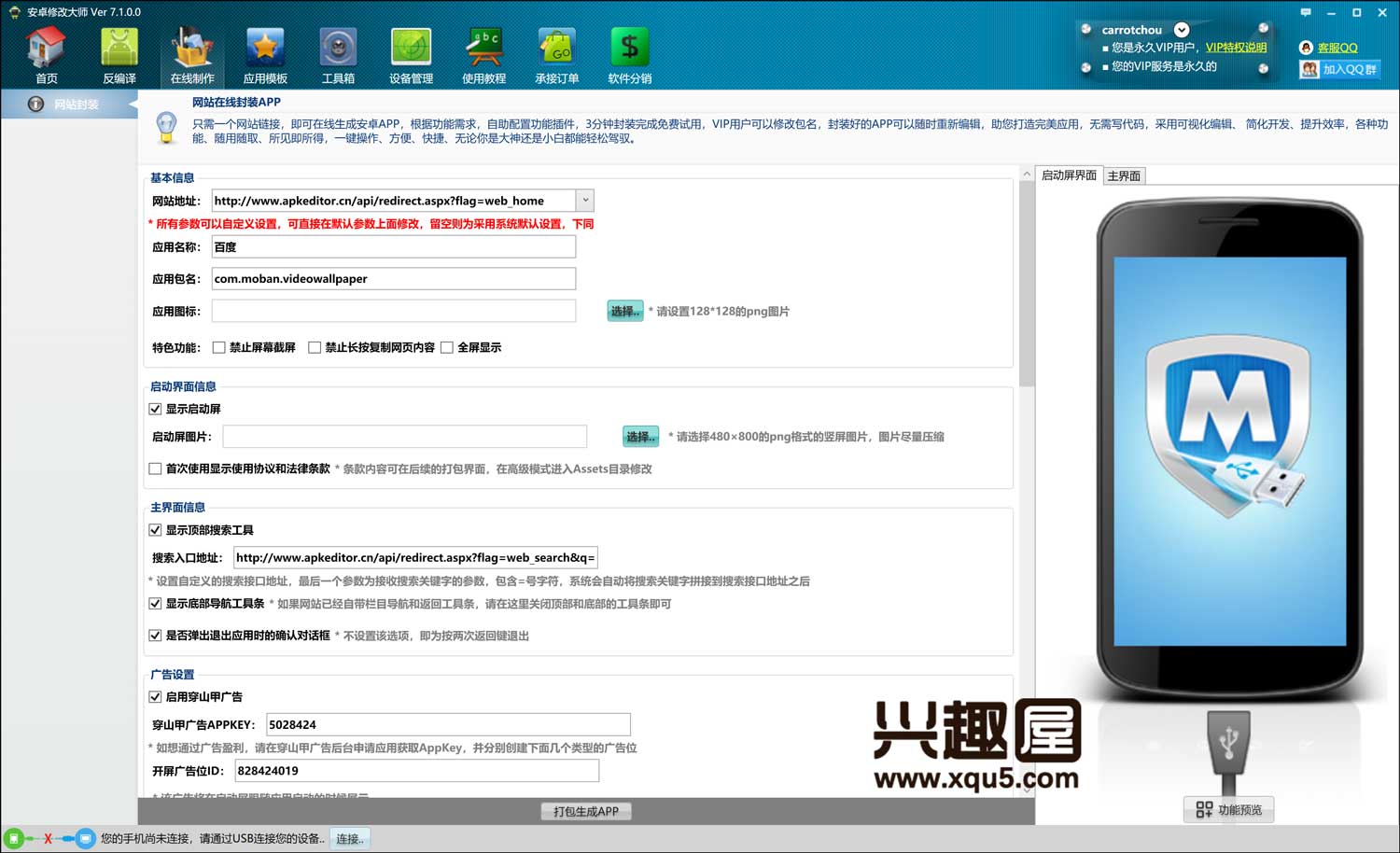Uncheck 显示启动屏 checkbox
Screen dimensions: 1400x853
click(x=155, y=409)
